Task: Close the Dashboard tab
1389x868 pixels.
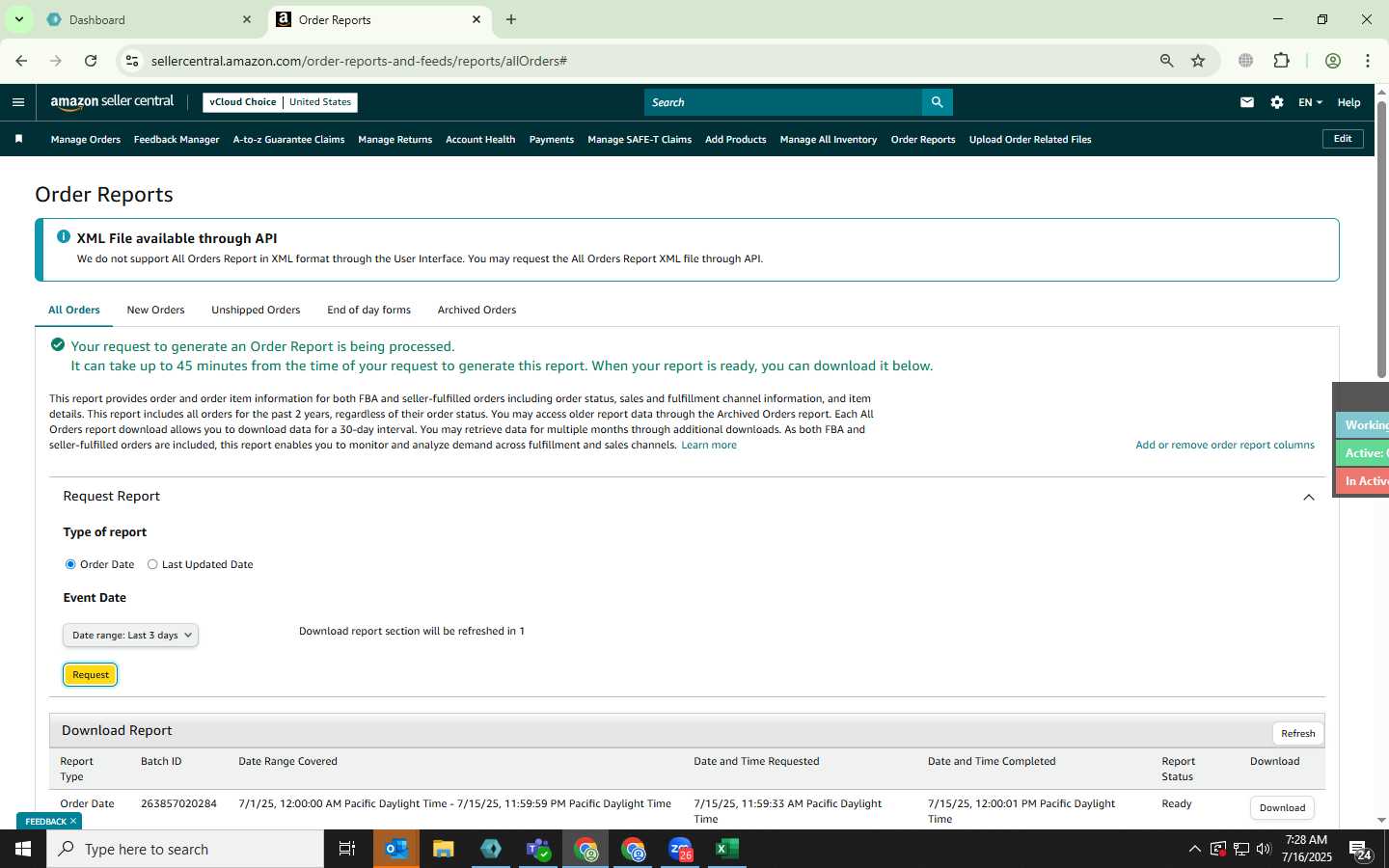Action: click(x=247, y=19)
